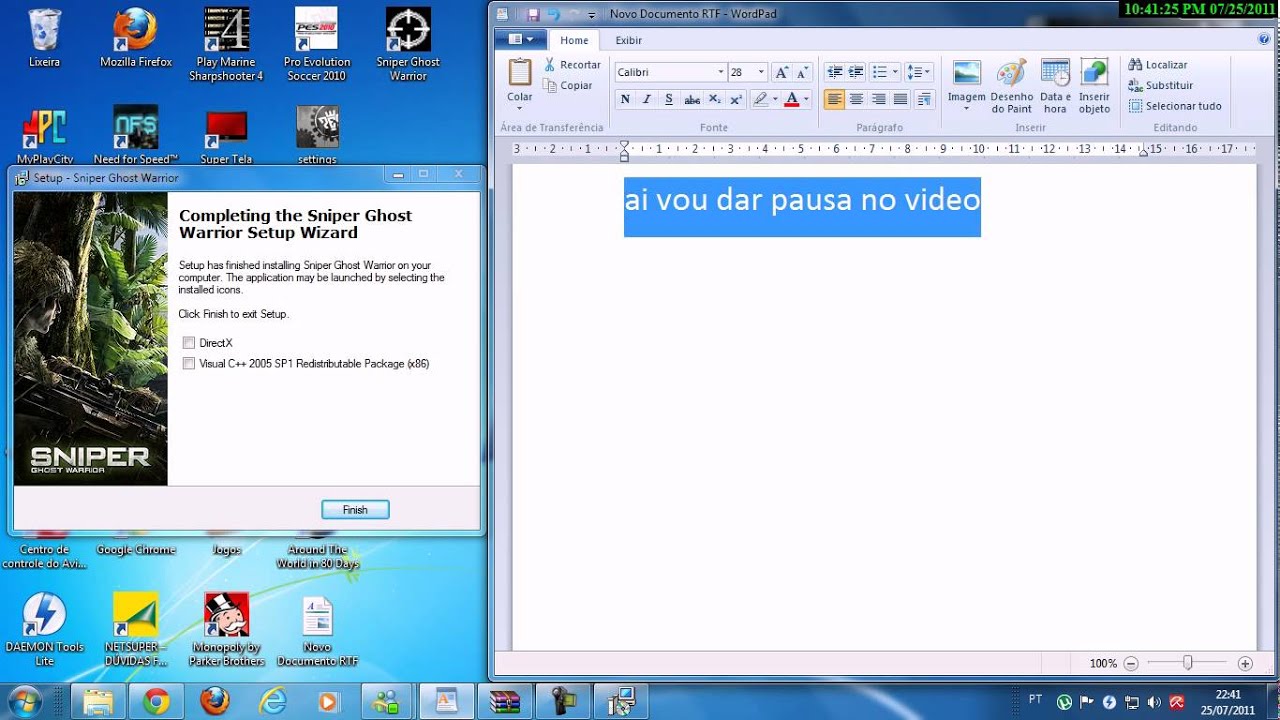Open the Calibri font family dropdown

tap(720, 72)
